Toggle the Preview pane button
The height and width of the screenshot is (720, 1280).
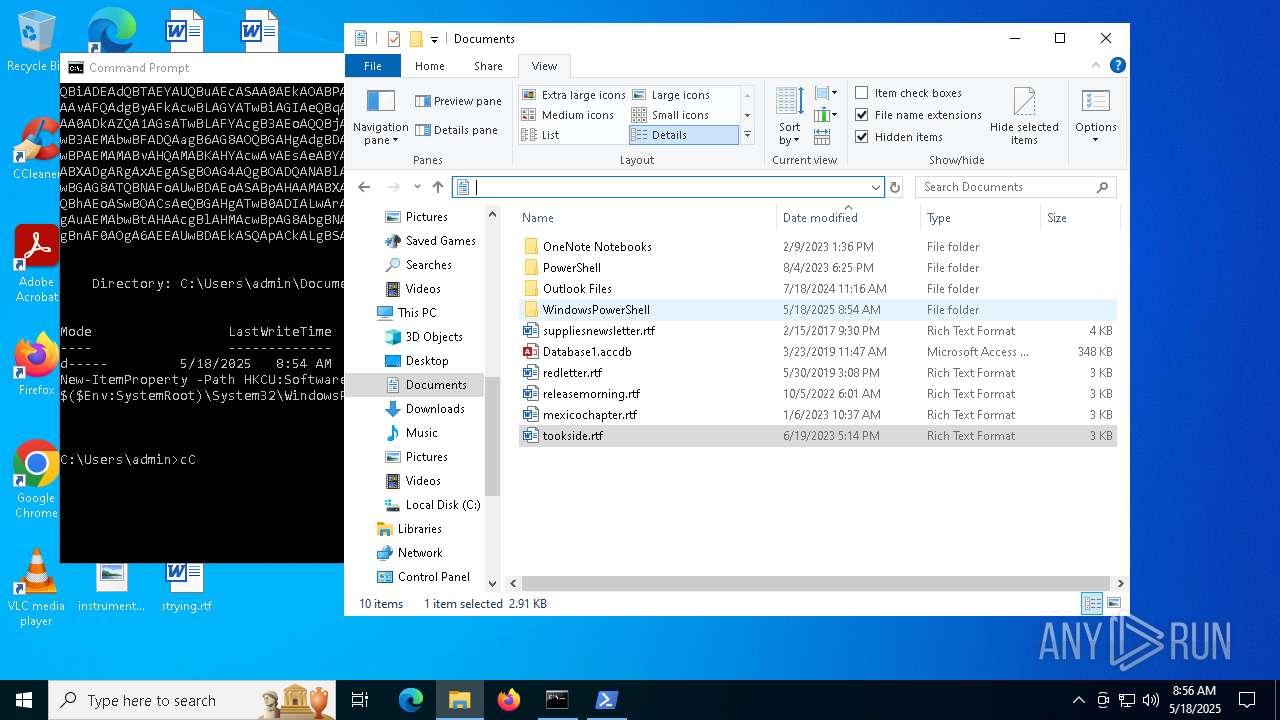pyautogui.click(x=458, y=101)
